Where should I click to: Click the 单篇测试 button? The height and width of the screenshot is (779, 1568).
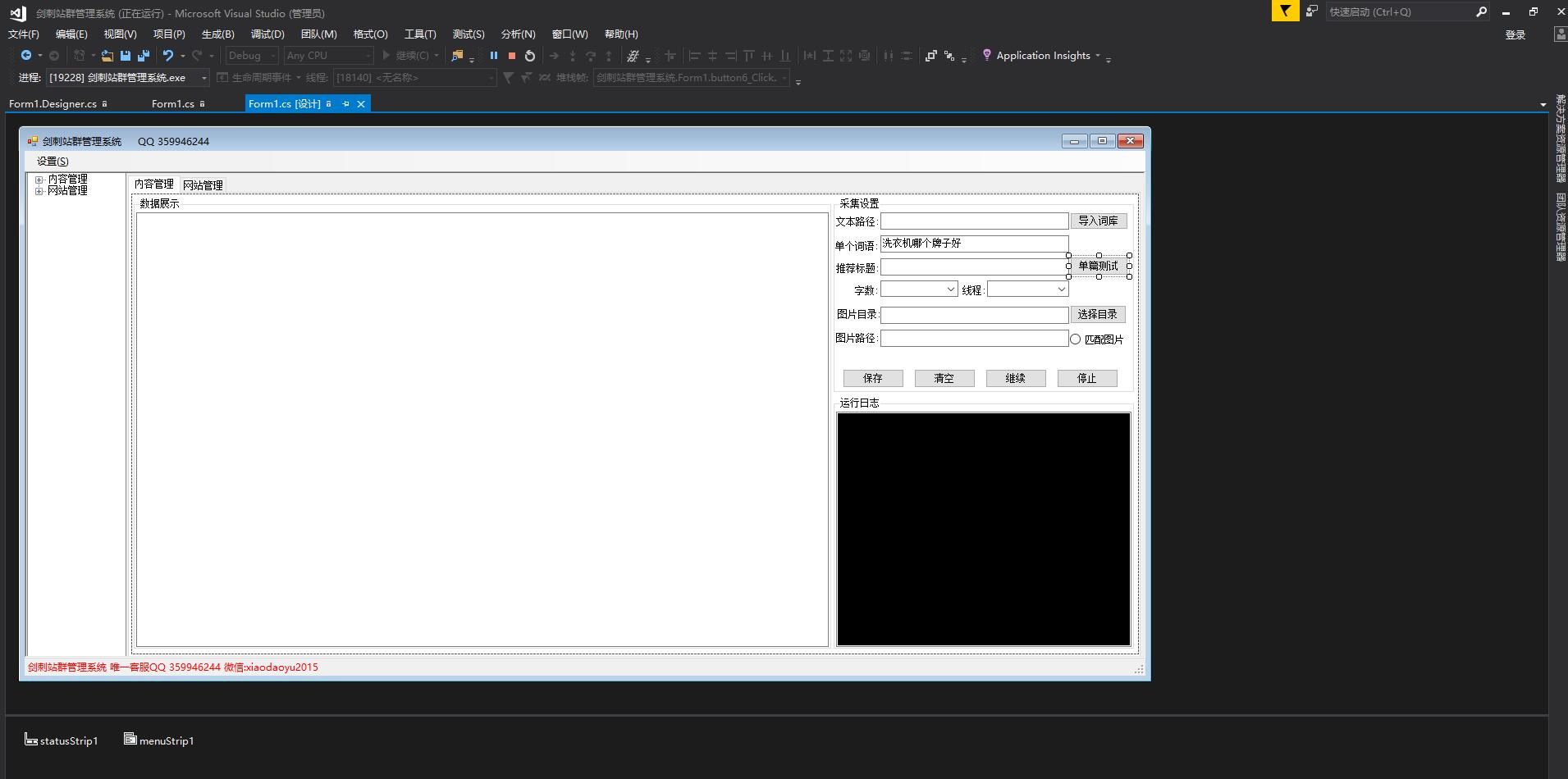pyautogui.click(x=1098, y=266)
